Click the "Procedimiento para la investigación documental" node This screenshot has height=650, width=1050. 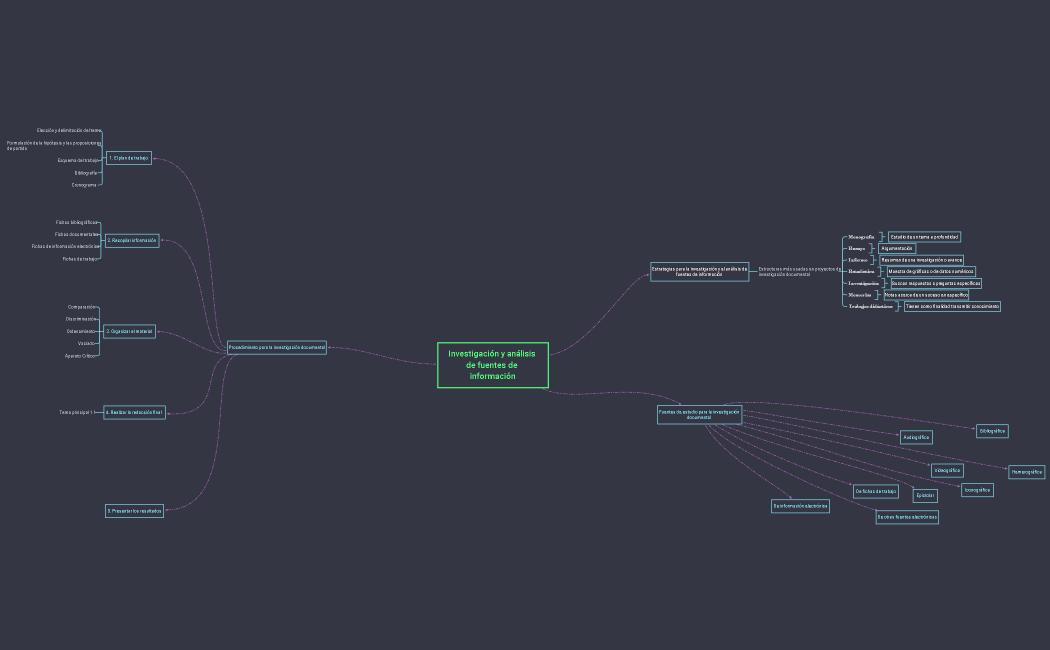277,347
